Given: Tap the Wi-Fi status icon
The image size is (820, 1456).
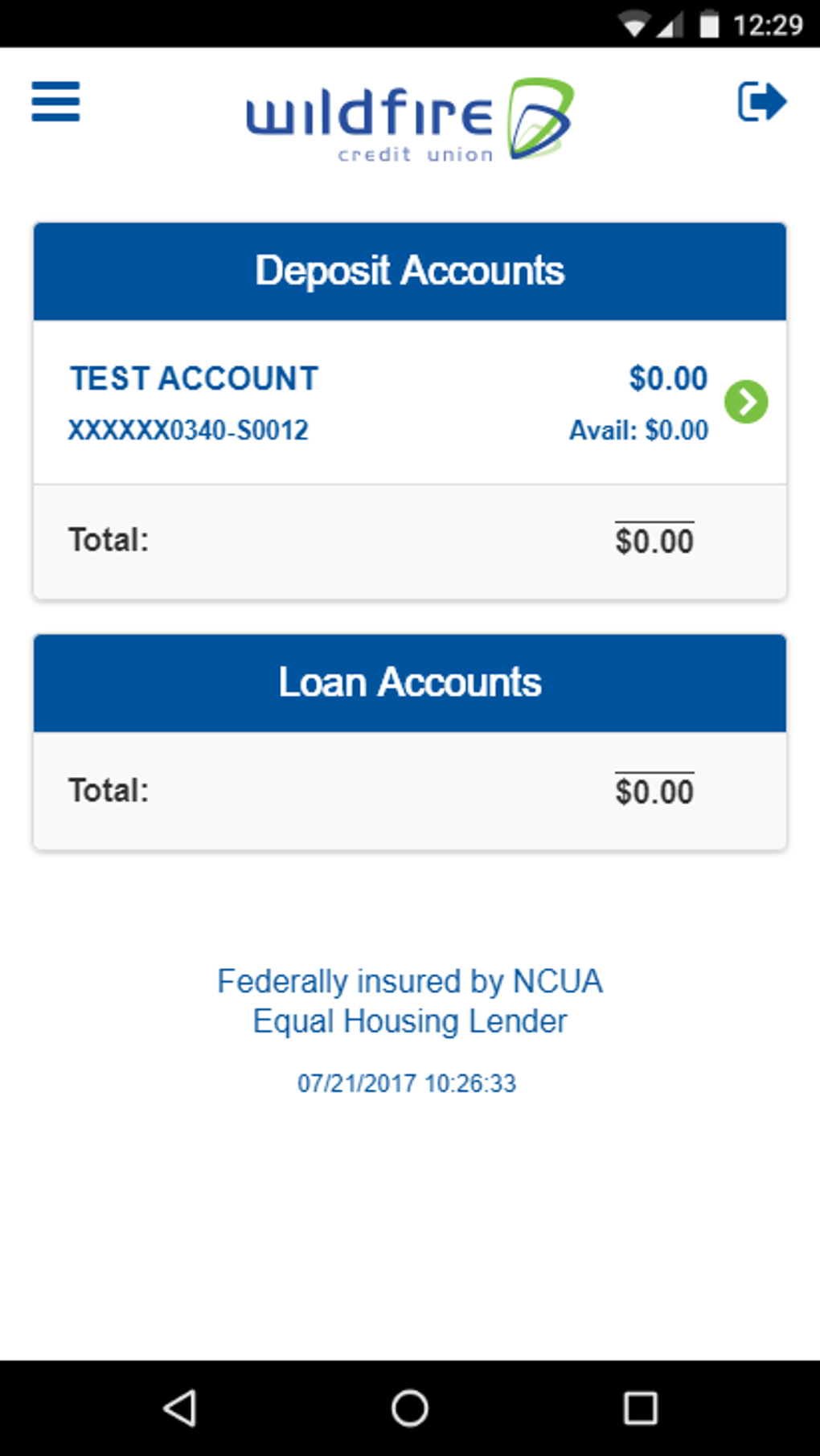Looking at the screenshot, I should 633,25.
